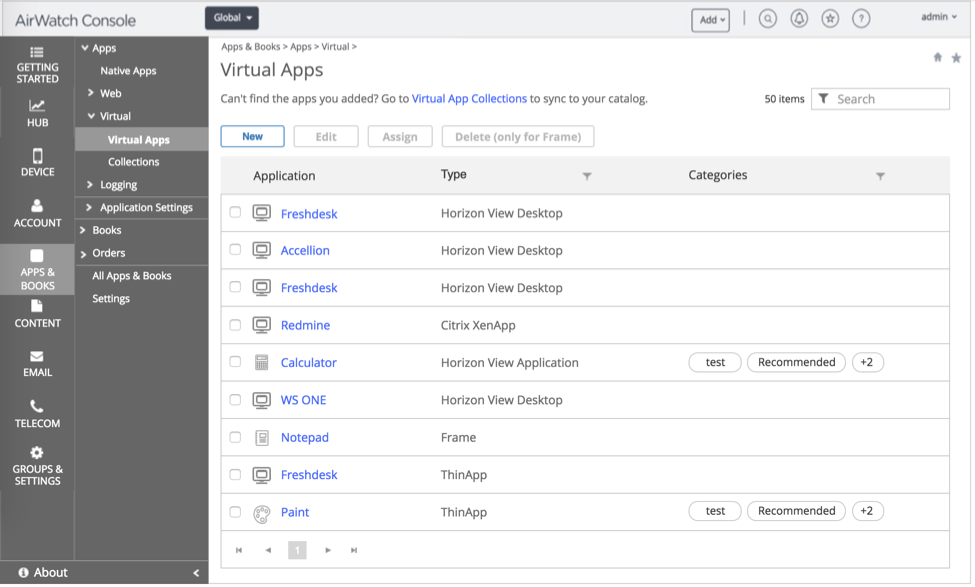
Task: Click the home icon beside page title
Action: (938, 57)
